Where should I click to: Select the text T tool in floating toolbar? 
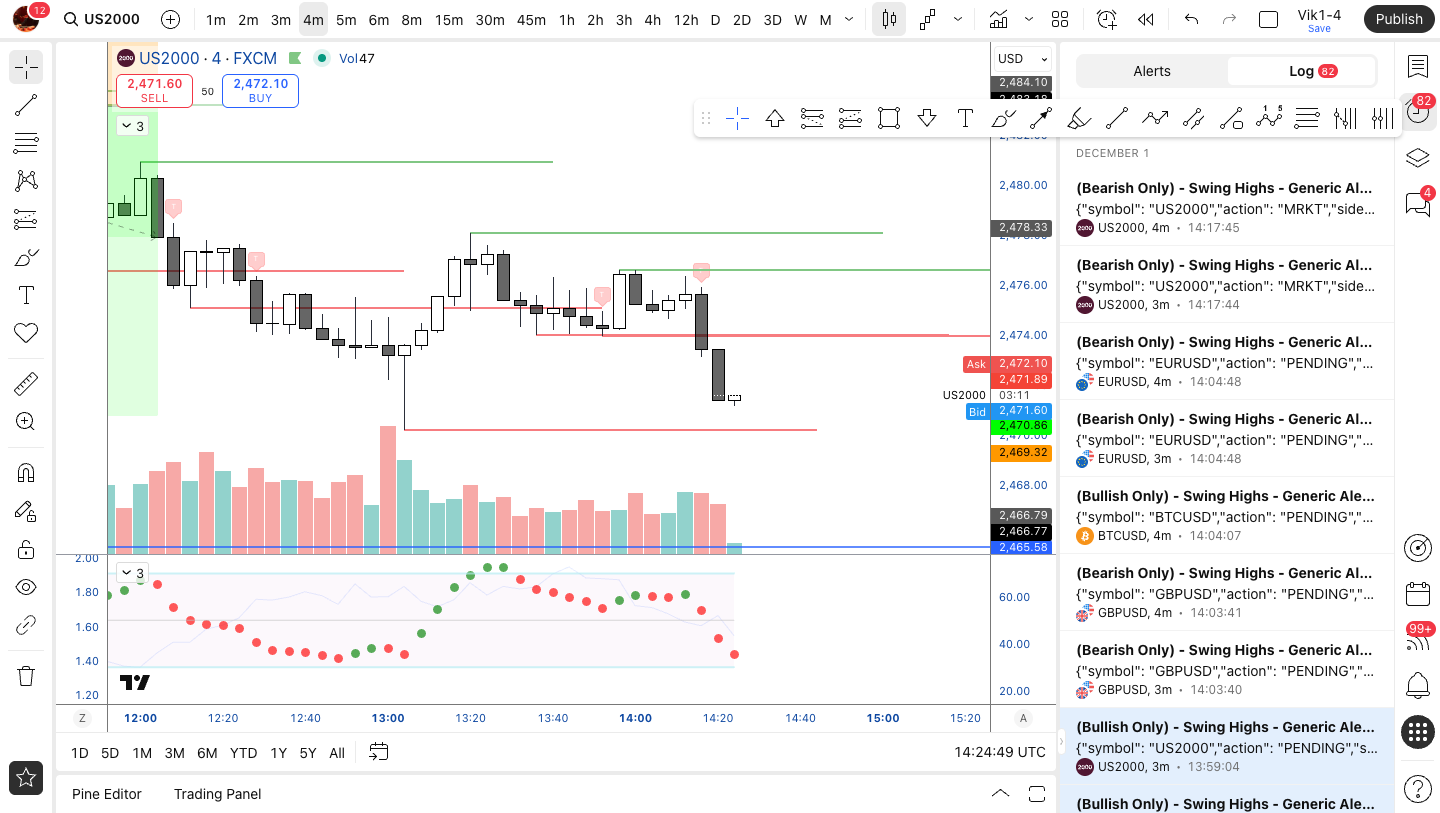pos(965,119)
